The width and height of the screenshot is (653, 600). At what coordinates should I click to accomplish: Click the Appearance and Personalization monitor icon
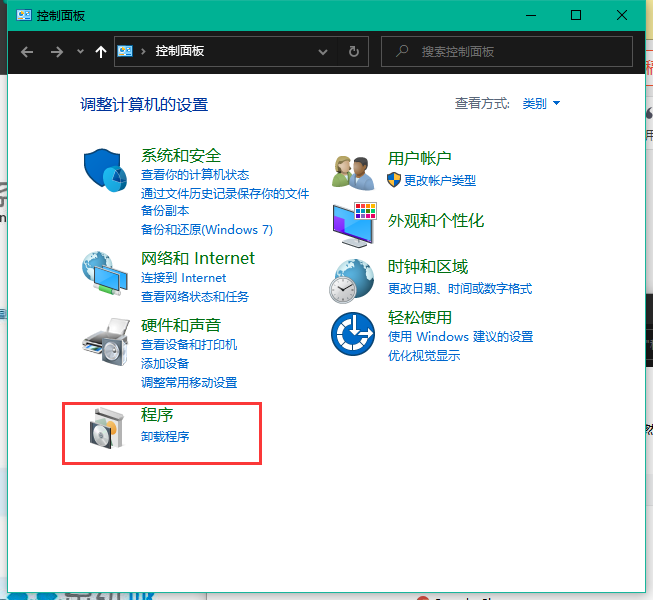tap(354, 224)
